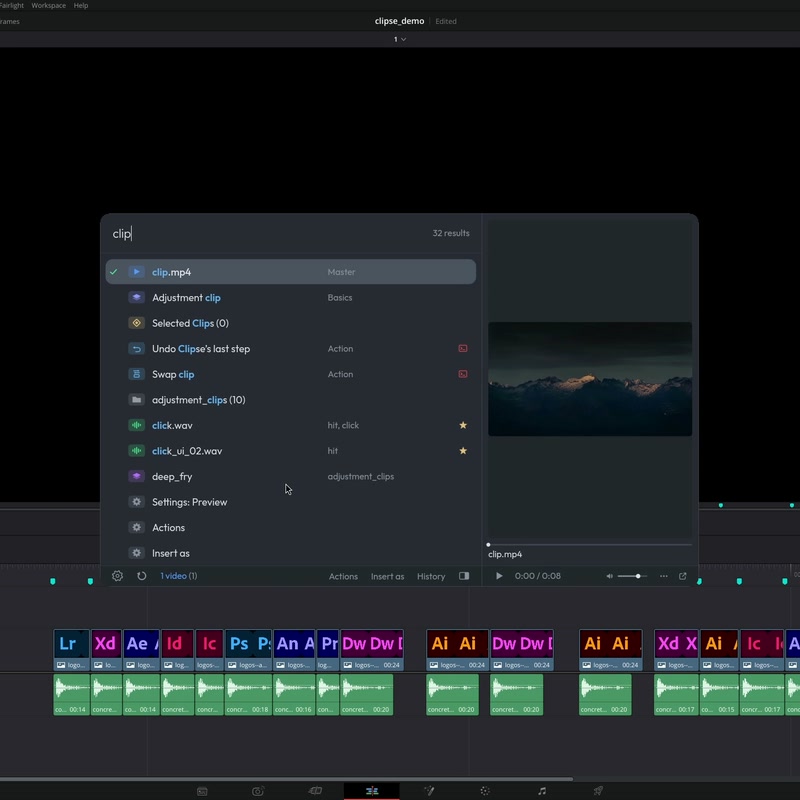The height and width of the screenshot is (800, 800).
Task: Click the adjustment_clips folder icon
Action: point(136,399)
